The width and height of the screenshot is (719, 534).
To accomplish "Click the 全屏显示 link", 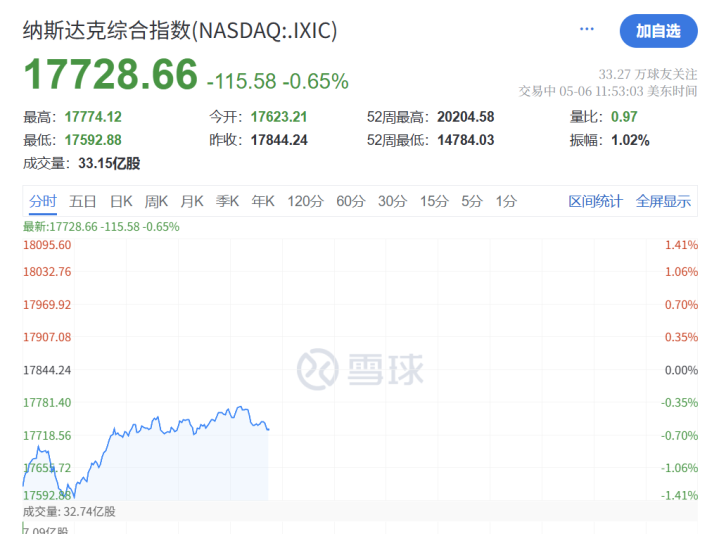I will tap(663, 201).
